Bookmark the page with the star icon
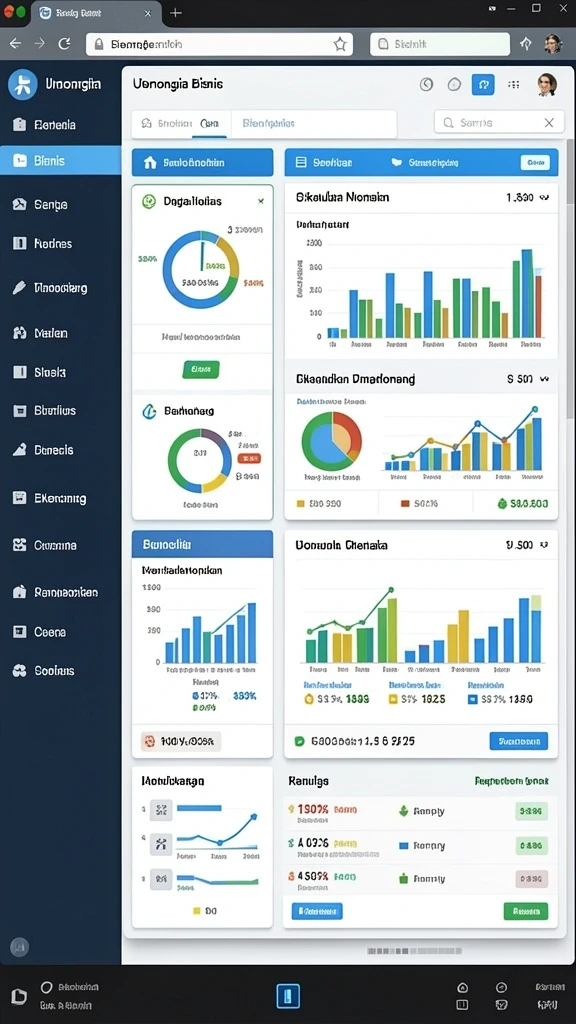The height and width of the screenshot is (1024, 576). coord(340,44)
